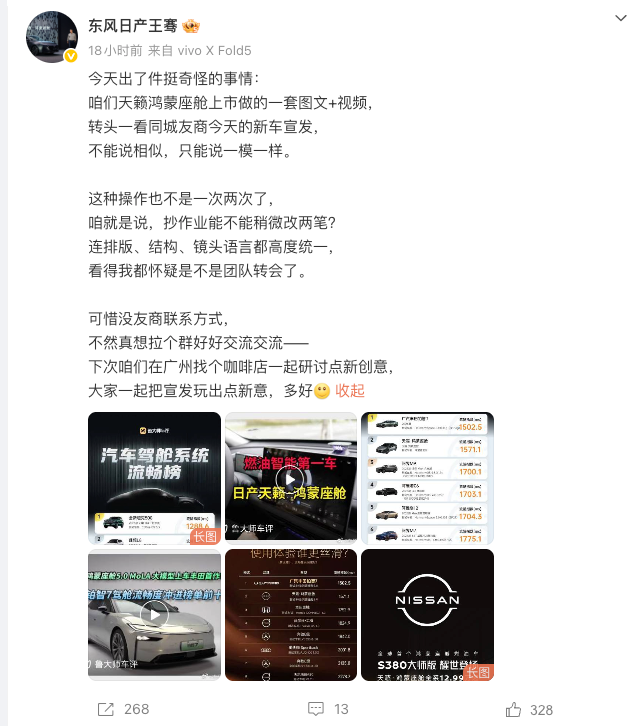
Task: Click the crown membership icon beside username
Action: (x=191, y=26)
